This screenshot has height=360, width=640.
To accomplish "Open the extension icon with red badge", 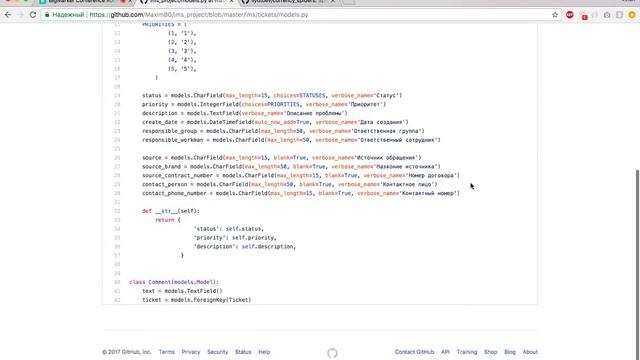I will (584, 16).
